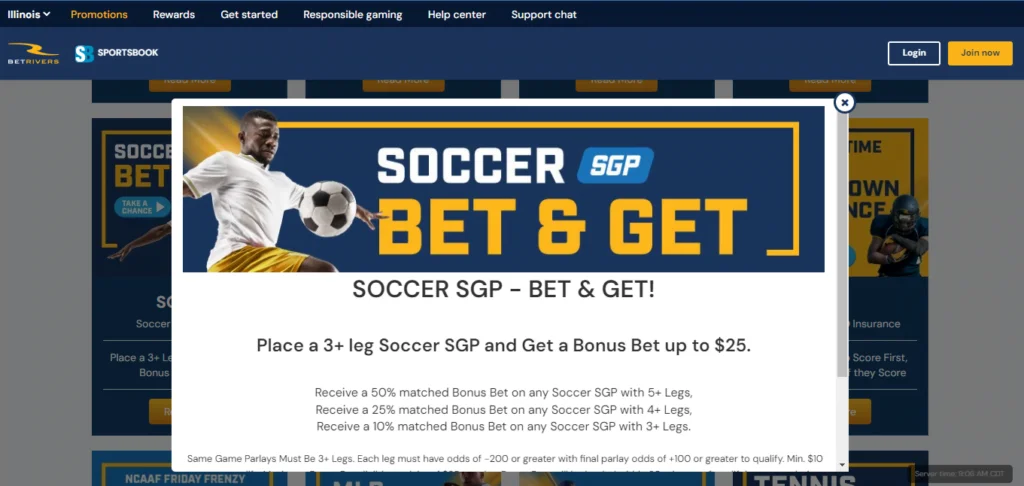Click the Soccer Bet & Get banner image
The height and width of the screenshot is (486, 1024).
pyautogui.click(x=504, y=189)
